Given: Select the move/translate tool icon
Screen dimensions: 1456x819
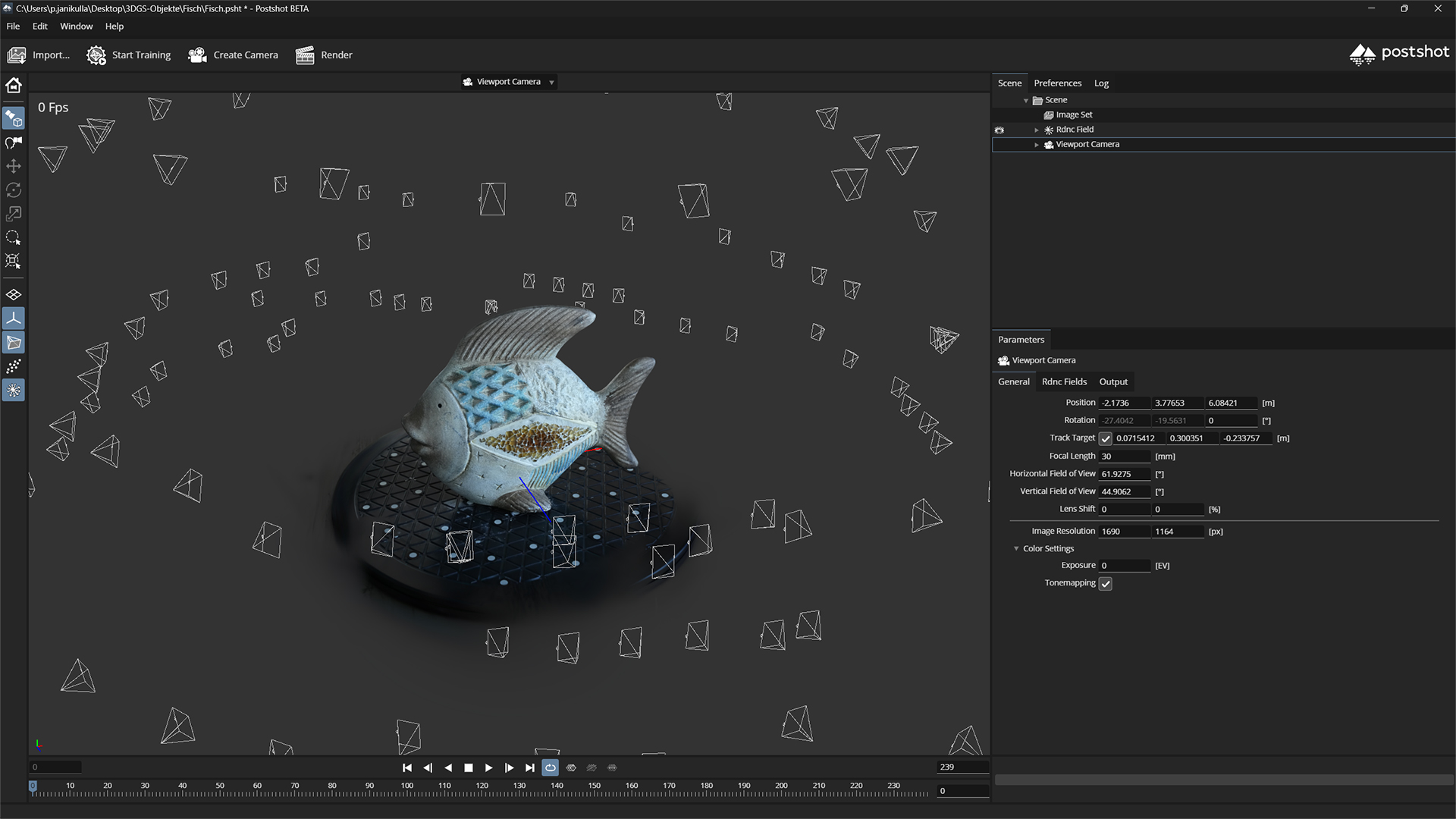Looking at the screenshot, I should 14,166.
